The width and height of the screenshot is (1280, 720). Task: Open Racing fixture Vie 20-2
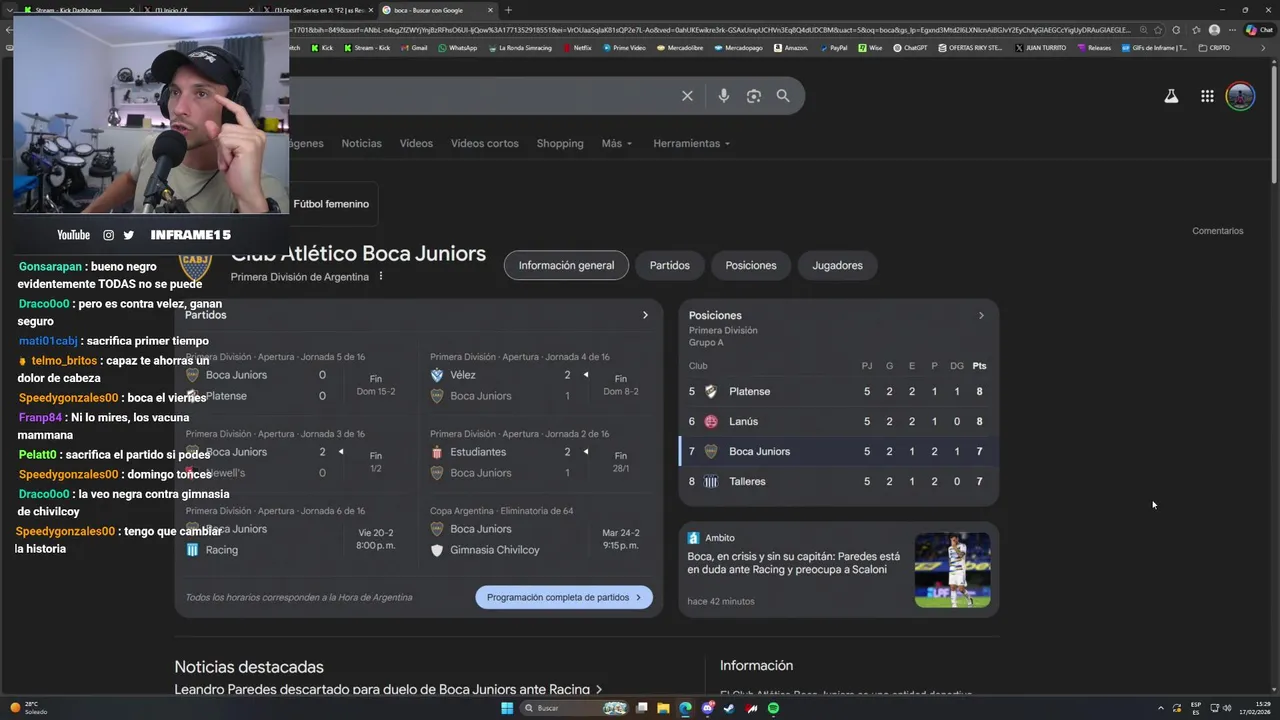point(296,532)
